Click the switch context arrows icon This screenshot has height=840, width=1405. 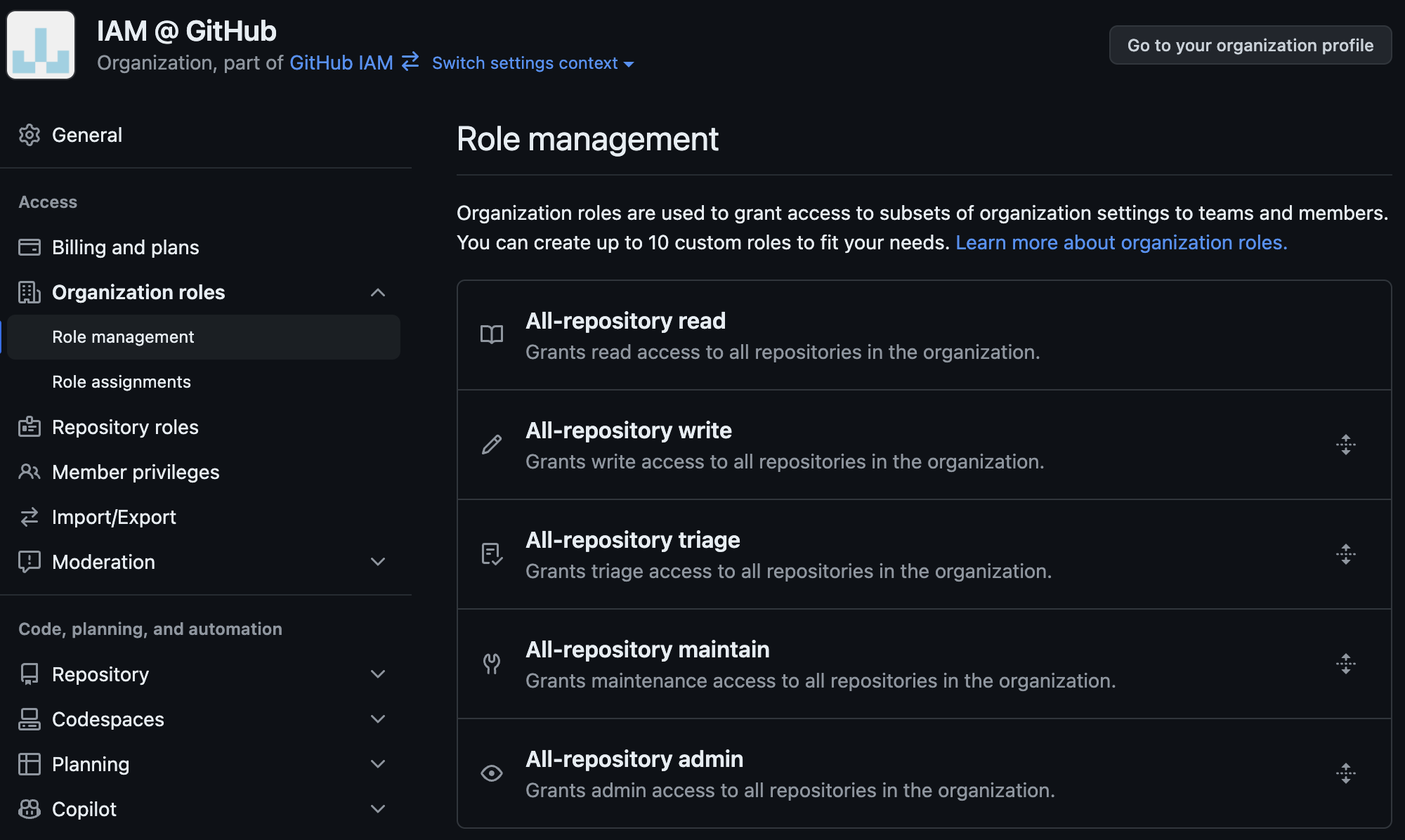coord(410,62)
